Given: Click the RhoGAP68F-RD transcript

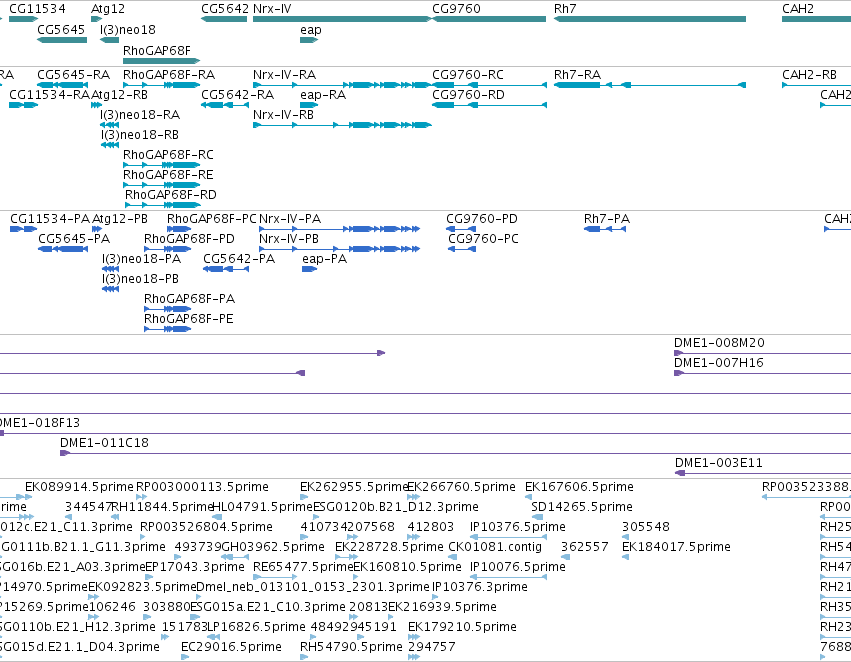Looking at the screenshot, I should tap(163, 205).
